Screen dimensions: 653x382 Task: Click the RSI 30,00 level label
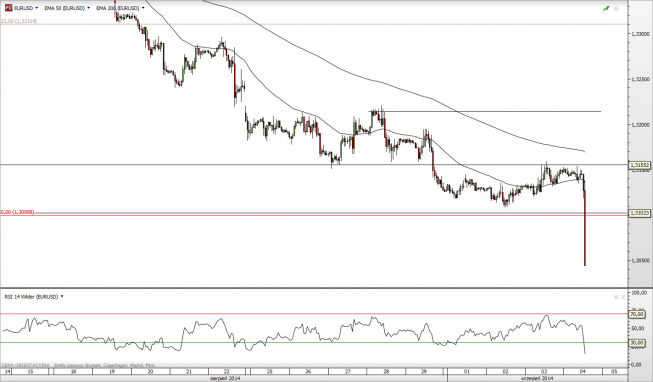637,343
